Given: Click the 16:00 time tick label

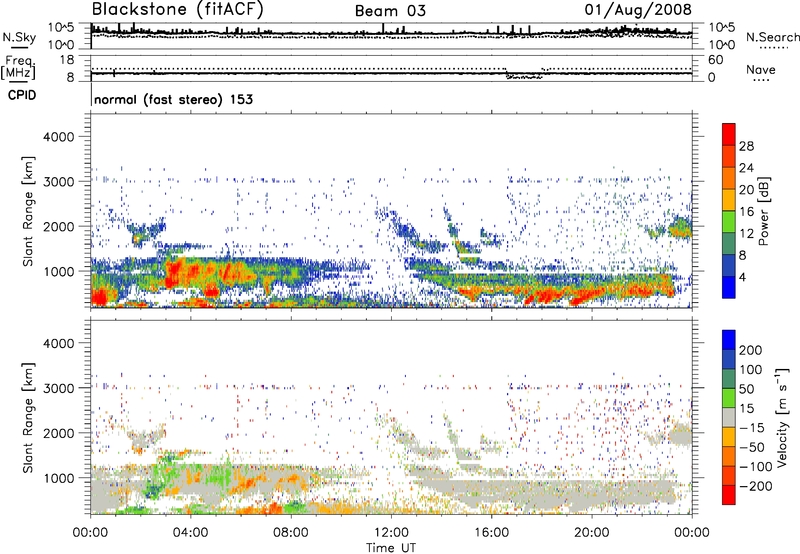Looking at the screenshot, I should [x=491, y=533].
